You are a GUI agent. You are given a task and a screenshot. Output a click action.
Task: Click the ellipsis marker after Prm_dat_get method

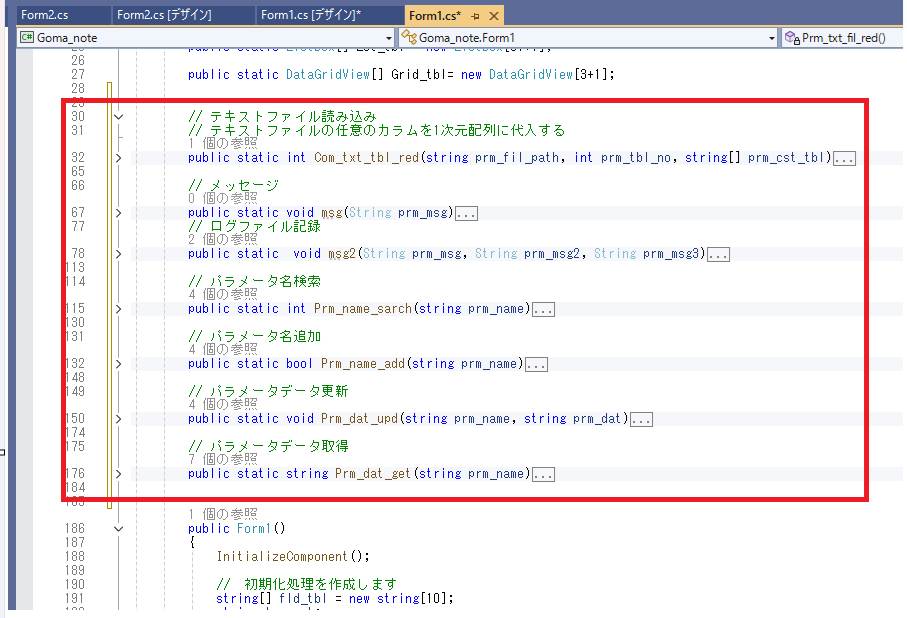click(x=543, y=474)
